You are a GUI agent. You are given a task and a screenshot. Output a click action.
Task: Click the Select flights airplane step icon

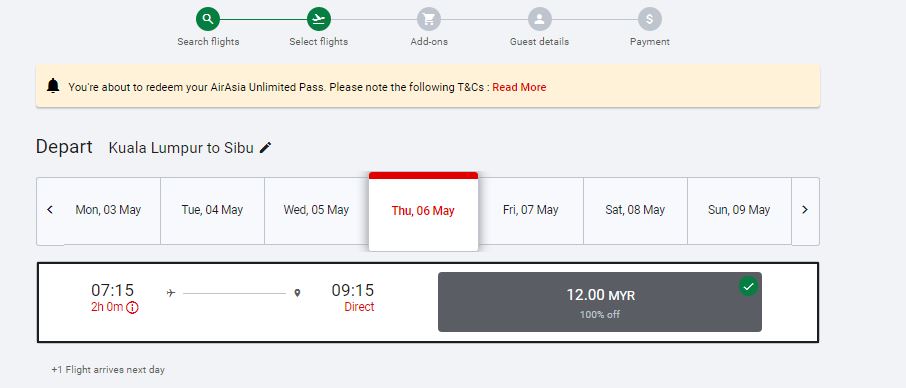coord(318,19)
